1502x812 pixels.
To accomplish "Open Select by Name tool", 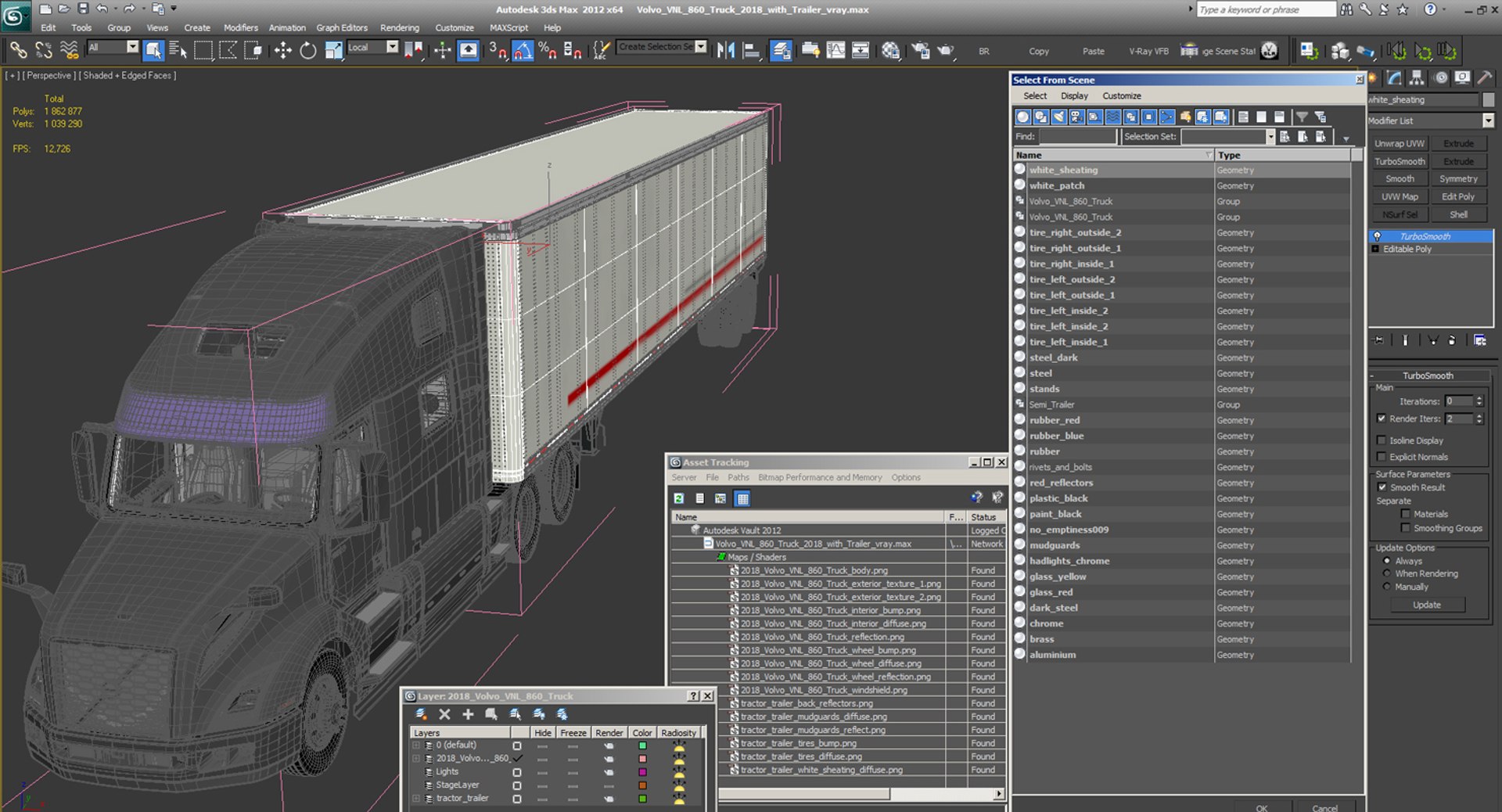I will click(x=178, y=51).
